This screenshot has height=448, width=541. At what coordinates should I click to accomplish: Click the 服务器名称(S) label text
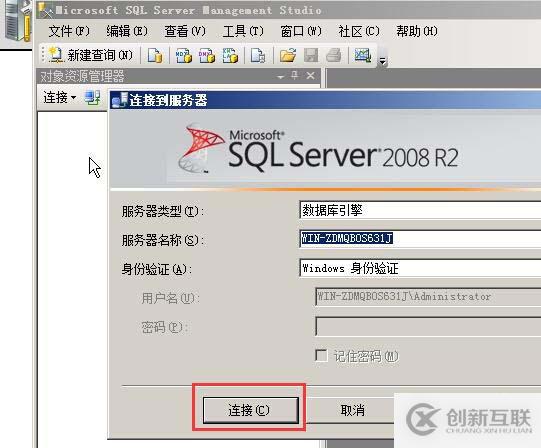(163, 240)
